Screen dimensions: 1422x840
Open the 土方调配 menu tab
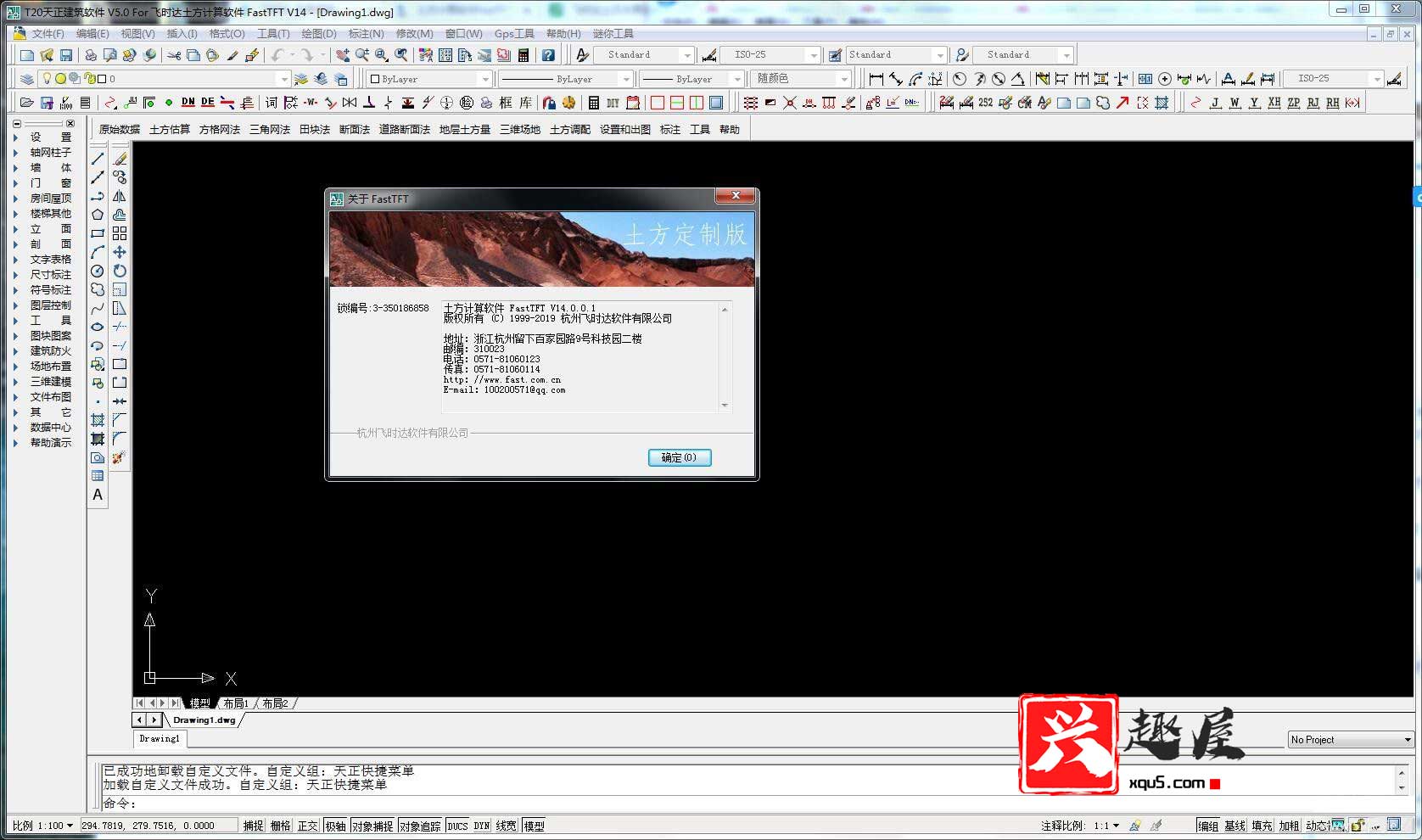pos(570,130)
